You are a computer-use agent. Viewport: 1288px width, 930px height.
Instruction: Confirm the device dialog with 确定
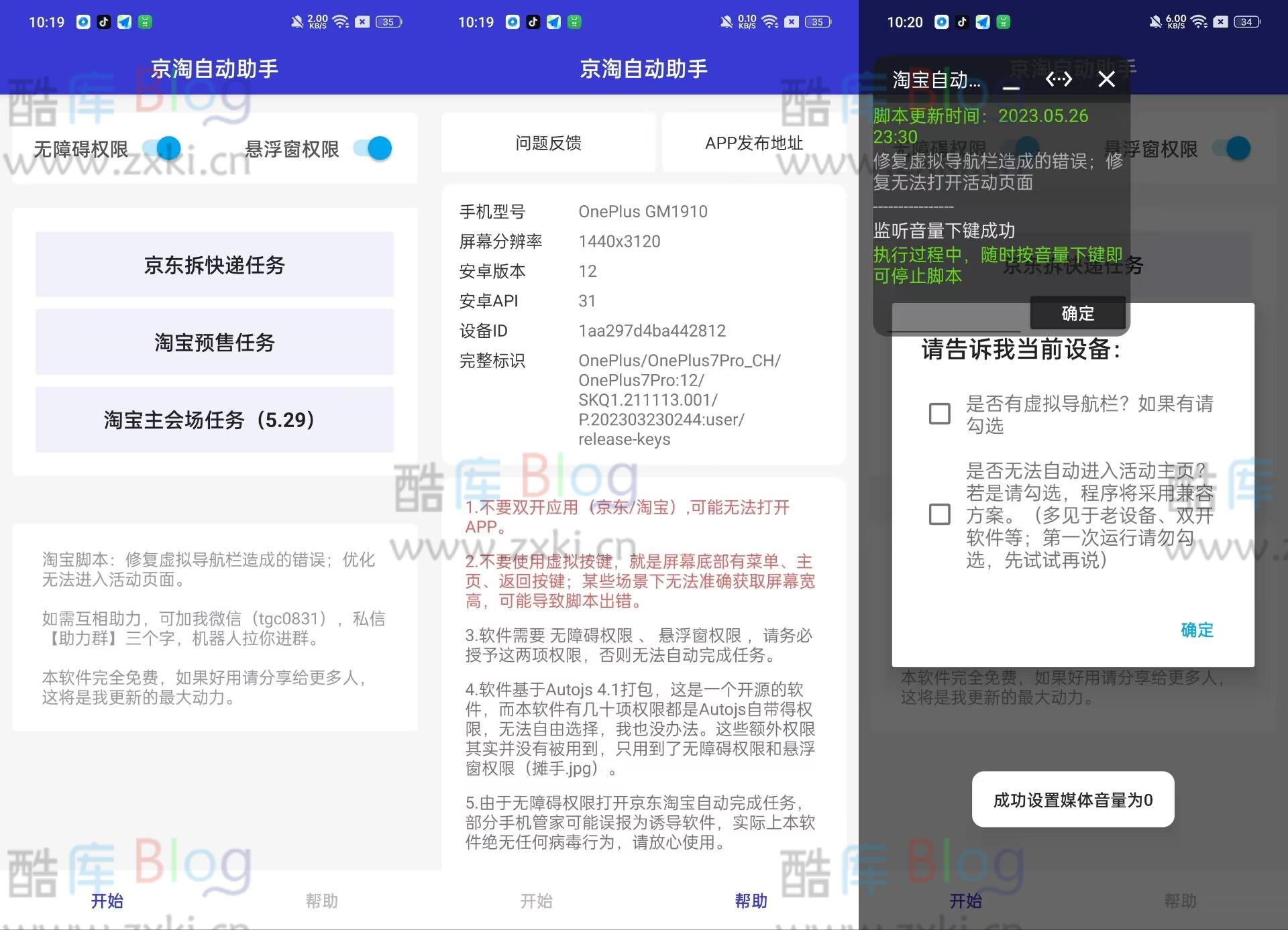tap(1197, 630)
